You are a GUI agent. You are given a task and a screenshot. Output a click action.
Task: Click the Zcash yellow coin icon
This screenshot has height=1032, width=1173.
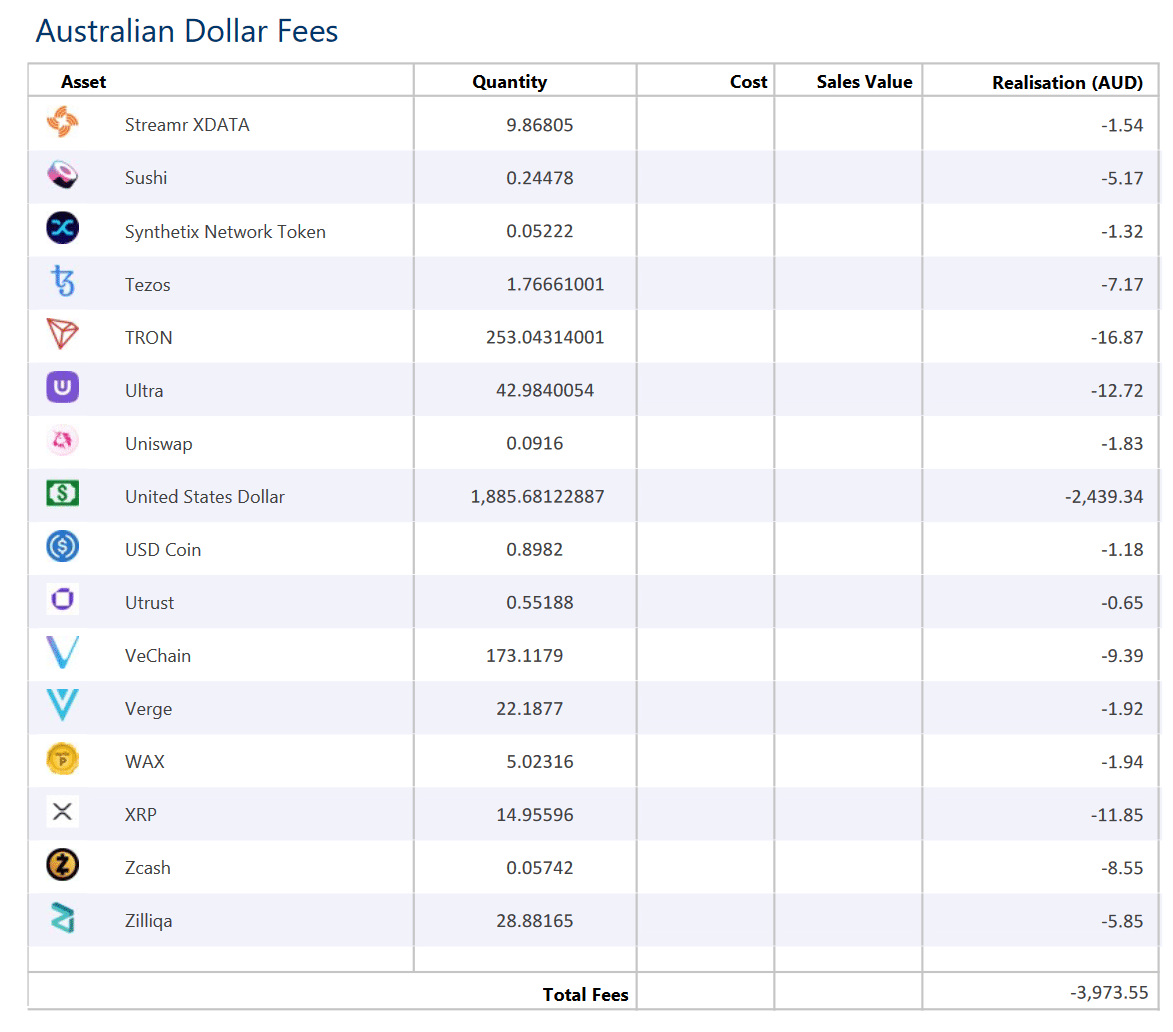tap(63, 865)
